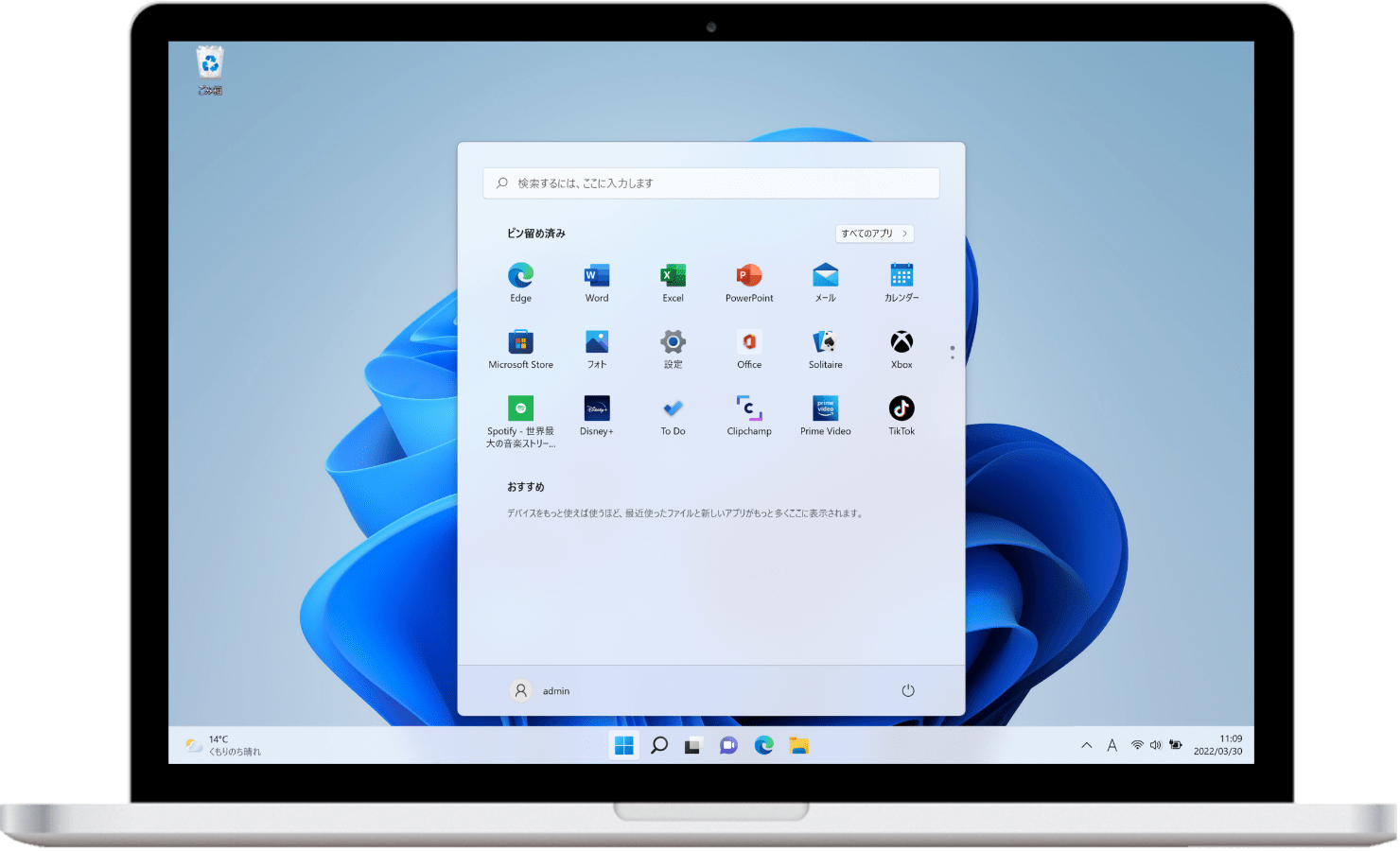1400x851 pixels.
Task: Launch Disney+ from pinned apps
Action: (597, 416)
